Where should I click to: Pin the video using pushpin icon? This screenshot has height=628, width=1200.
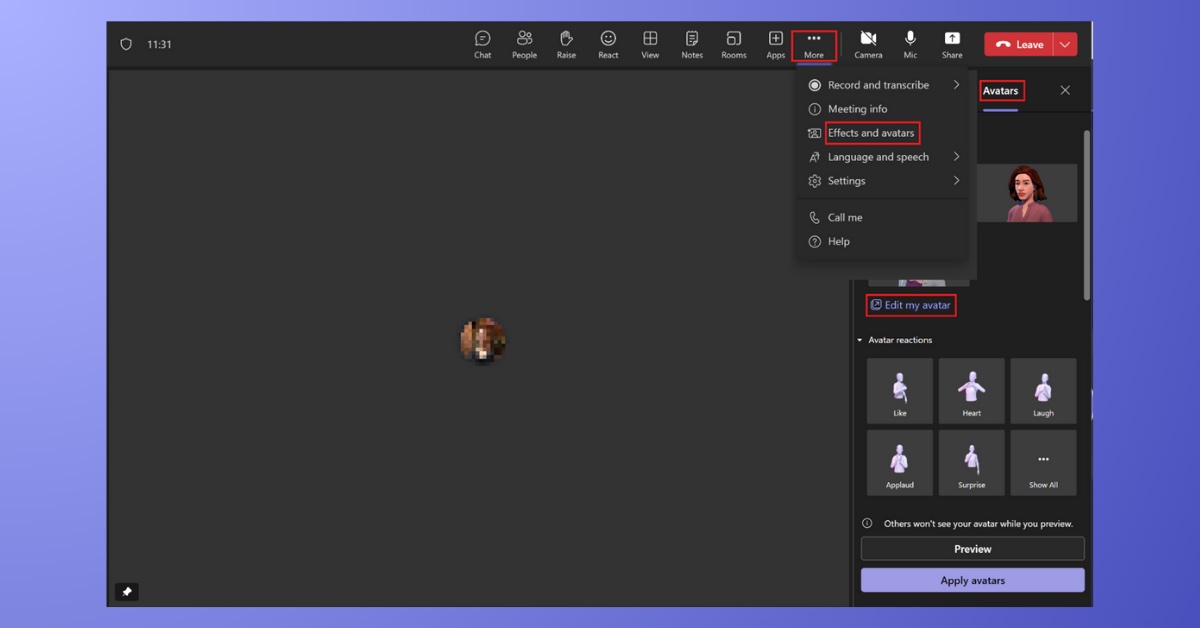(127, 592)
